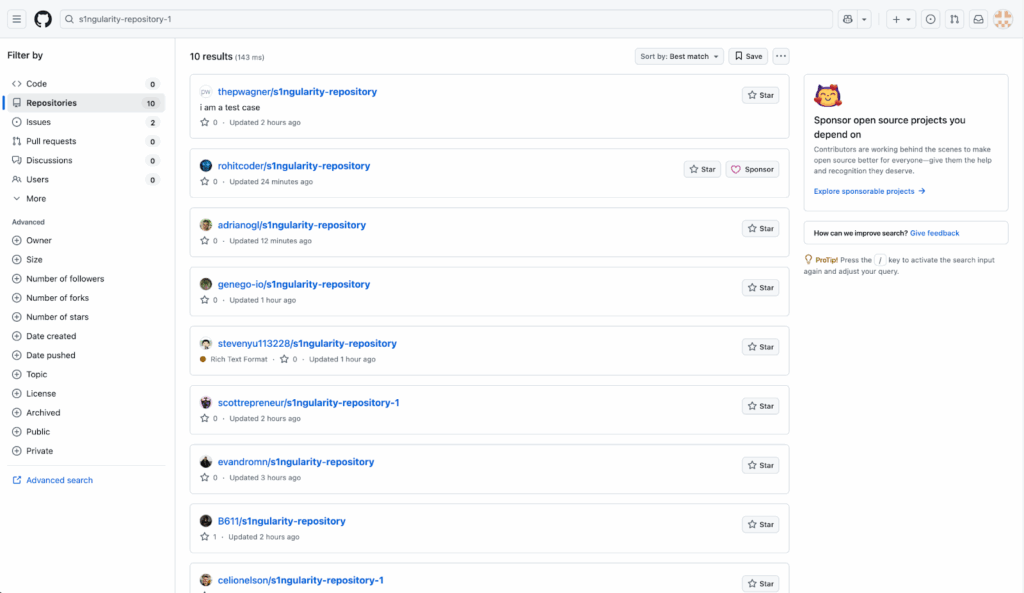Sponsor rohitcoder
Image resolution: width=1024 pixels, height=593 pixels.
[x=752, y=169]
